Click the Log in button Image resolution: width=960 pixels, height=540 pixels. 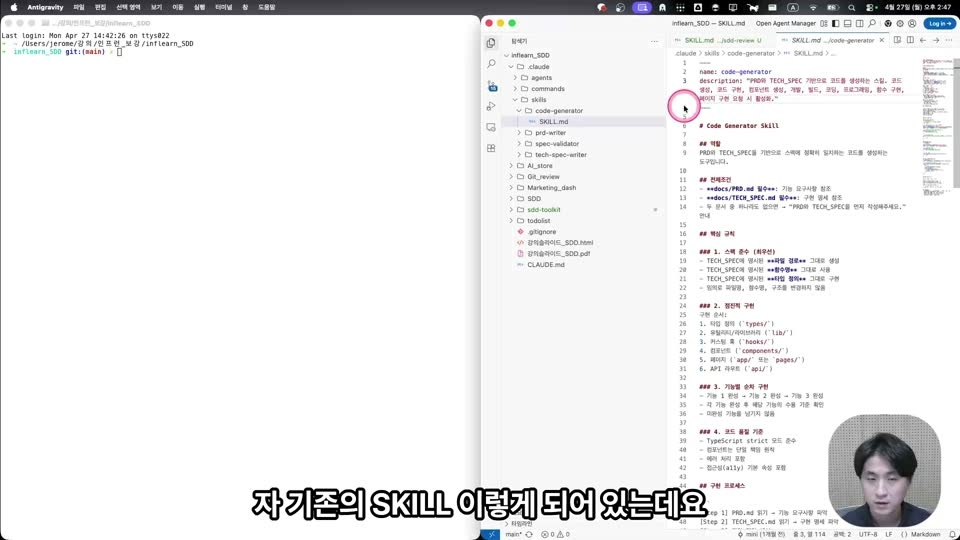940,23
